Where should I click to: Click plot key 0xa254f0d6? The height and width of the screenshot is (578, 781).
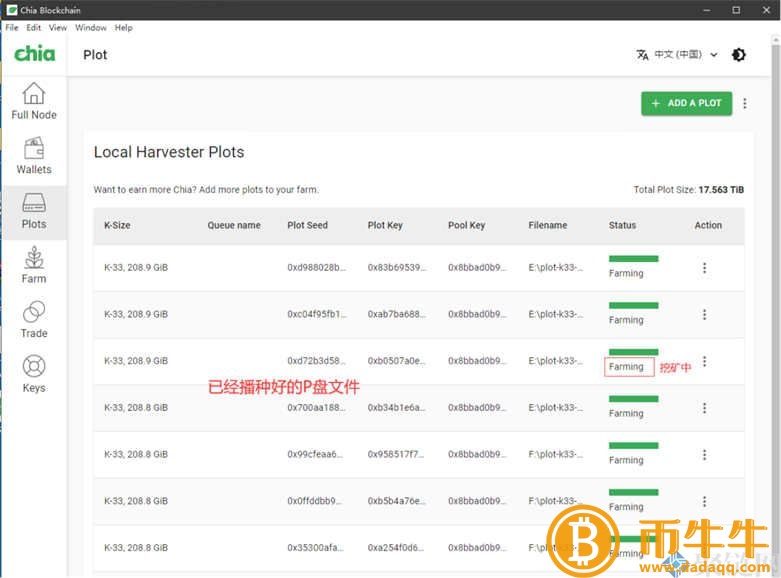coord(397,548)
